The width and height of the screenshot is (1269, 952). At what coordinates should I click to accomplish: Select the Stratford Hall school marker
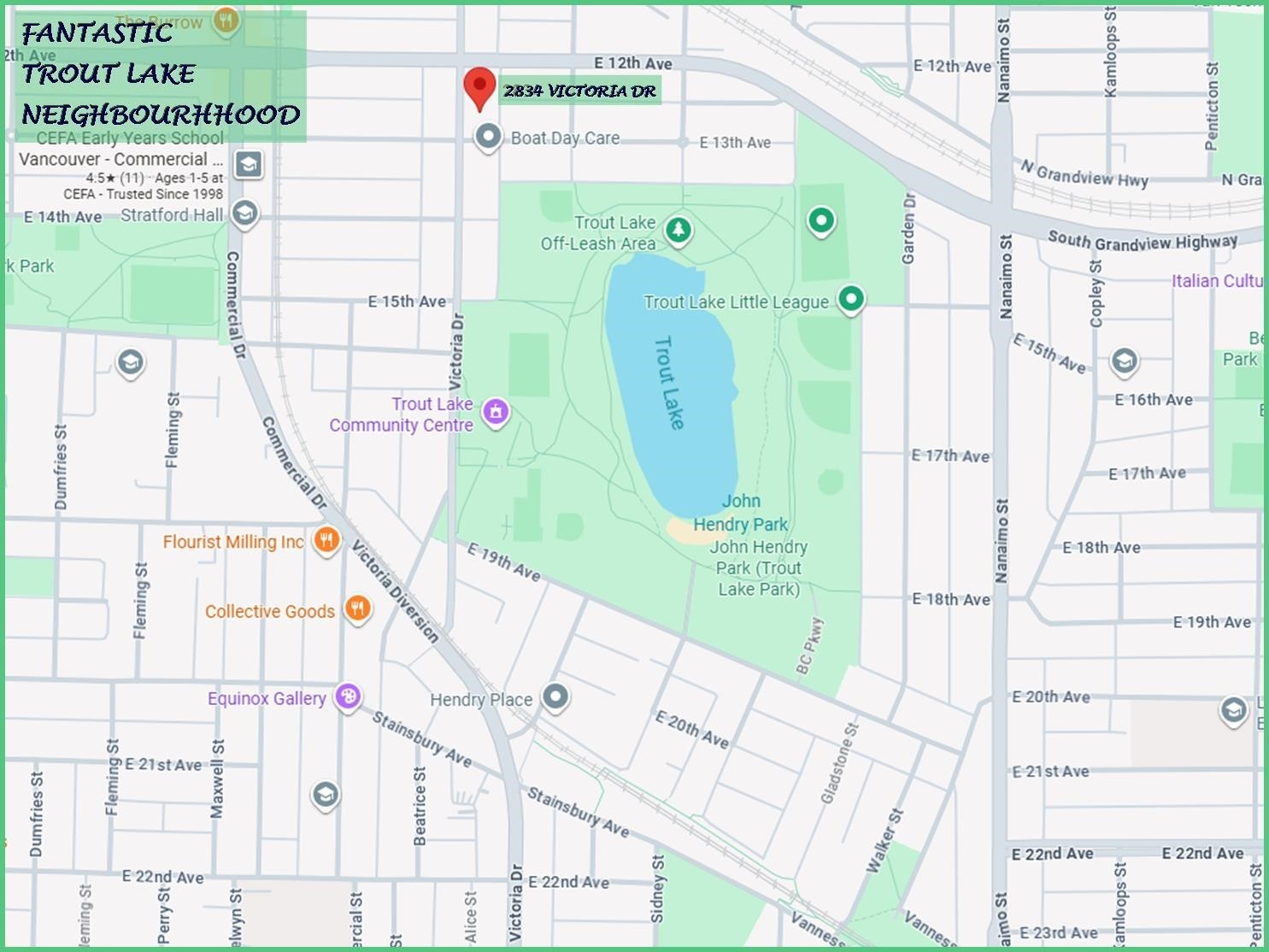tap(245, 214)
